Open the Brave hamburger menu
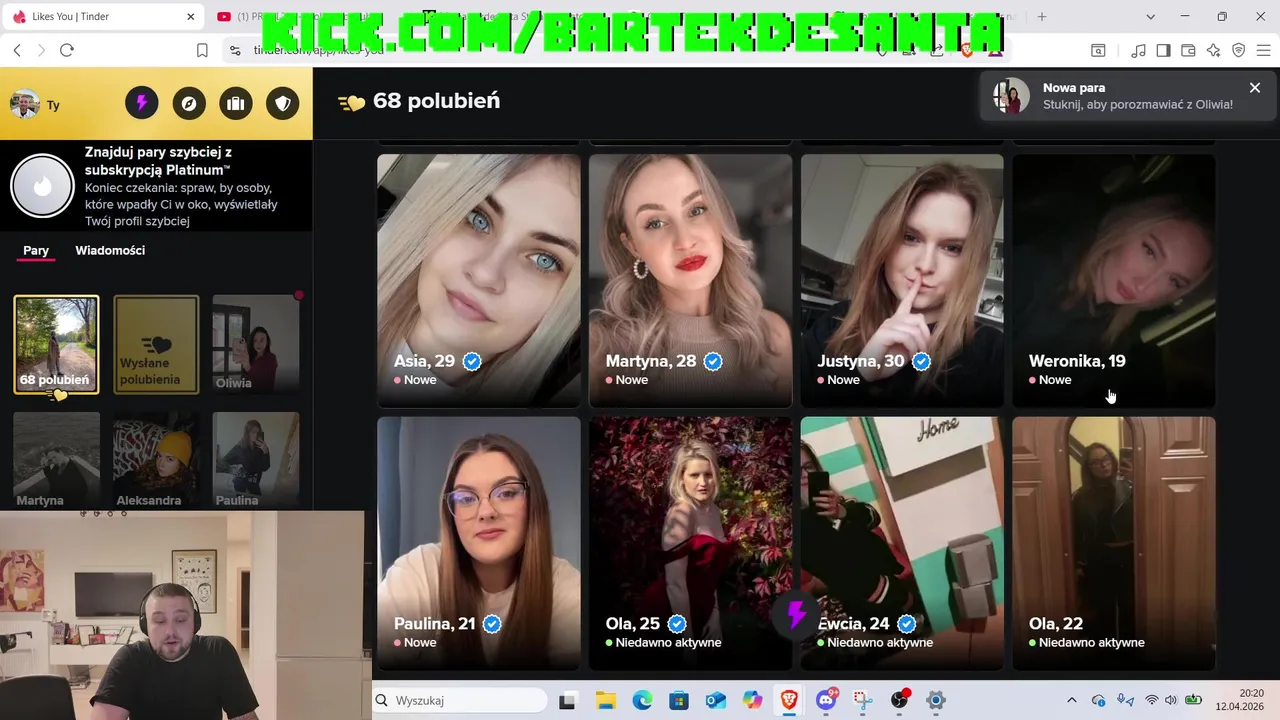This screenshot has height=720, width=1280. tap(1263, 50)
